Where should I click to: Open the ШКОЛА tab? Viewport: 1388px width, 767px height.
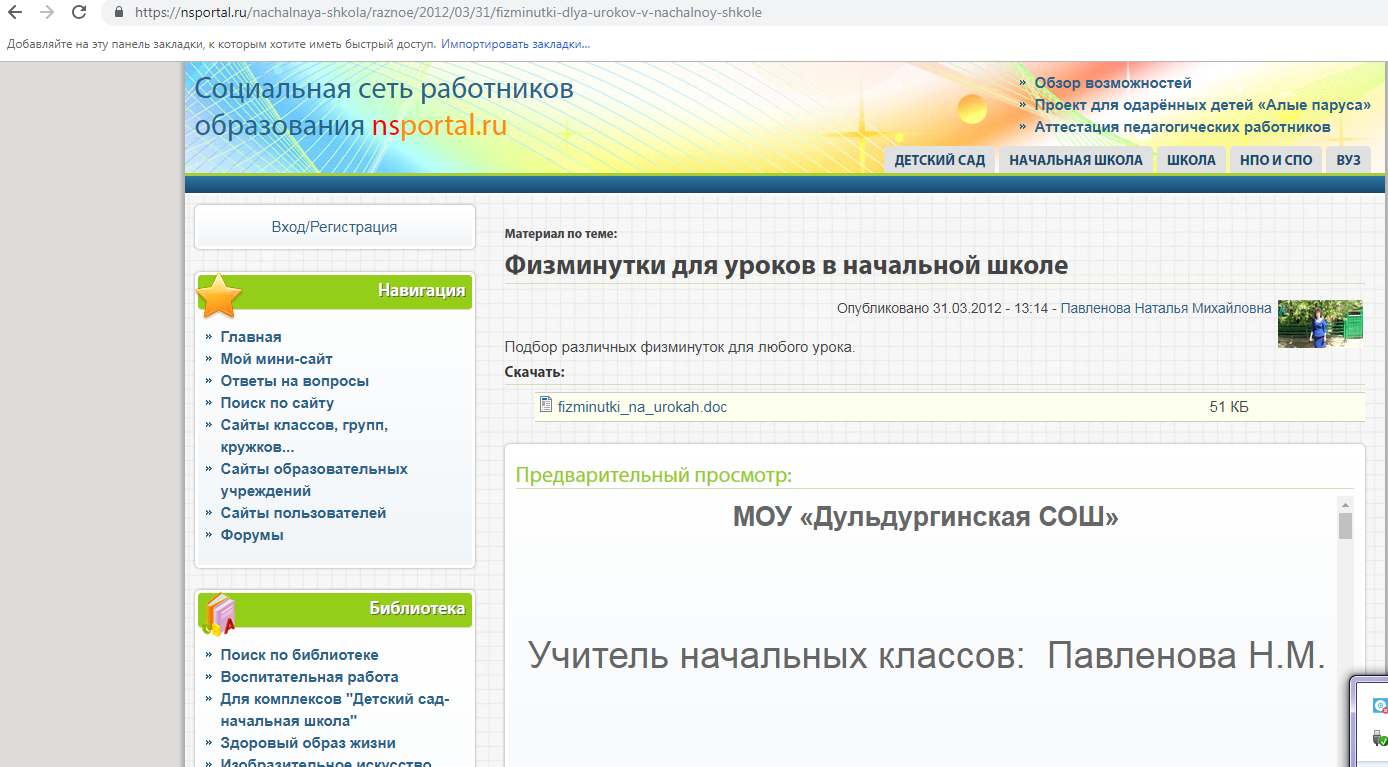click(x=1191, y=160)
